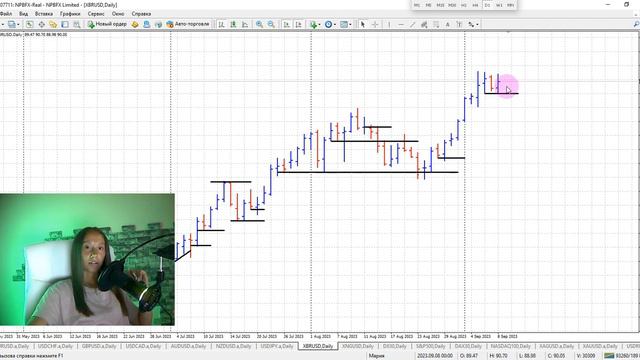The height and width of the screenshot is (360, 640).
Task: Select the trendline drawing tool
Action: click(413, 24)
